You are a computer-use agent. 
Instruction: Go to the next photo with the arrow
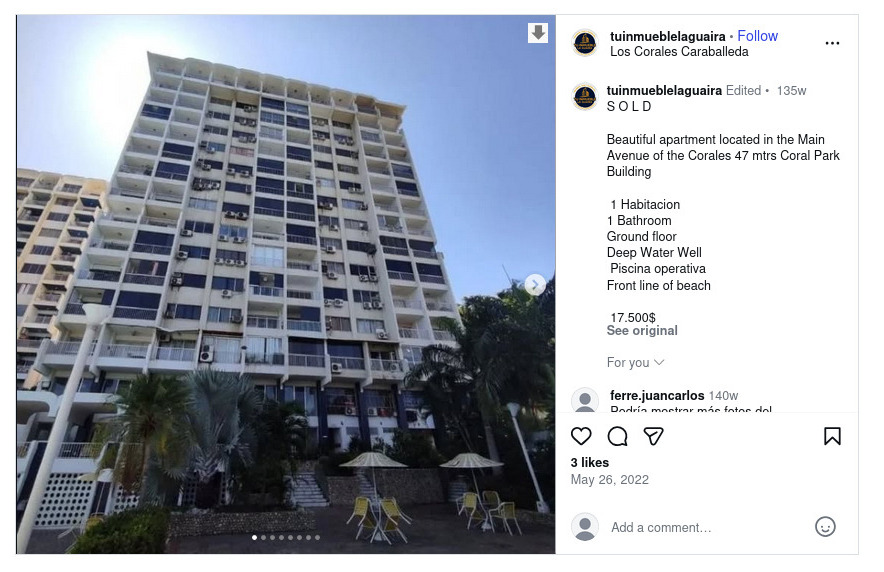click(x=535, y=285)
